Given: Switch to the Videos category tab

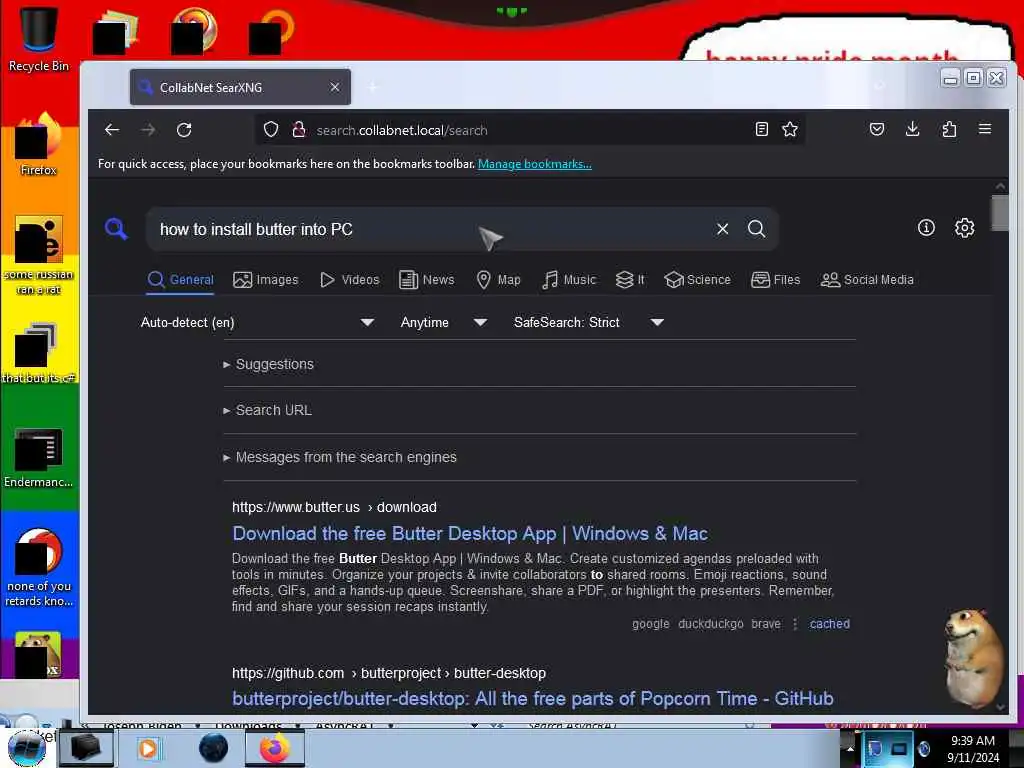Looking at the screenshot, I should point(349,280).
